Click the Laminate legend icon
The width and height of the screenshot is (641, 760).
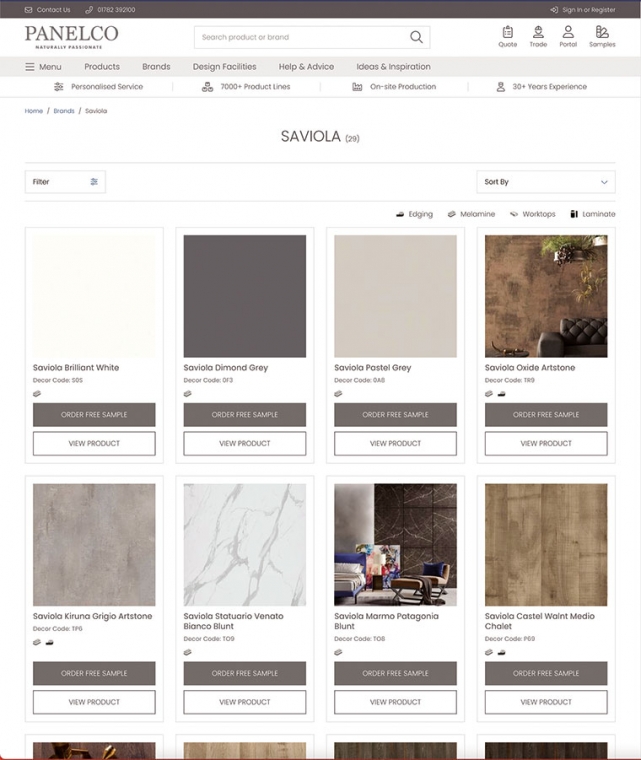[574, 214]
